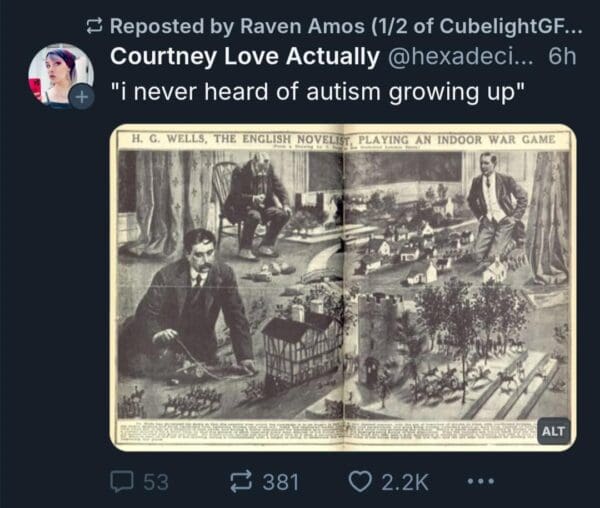The image size is (600, 508).
Task: Click the repost arrows icon beside "Reposted by"
Action: [x=94, y=26]
